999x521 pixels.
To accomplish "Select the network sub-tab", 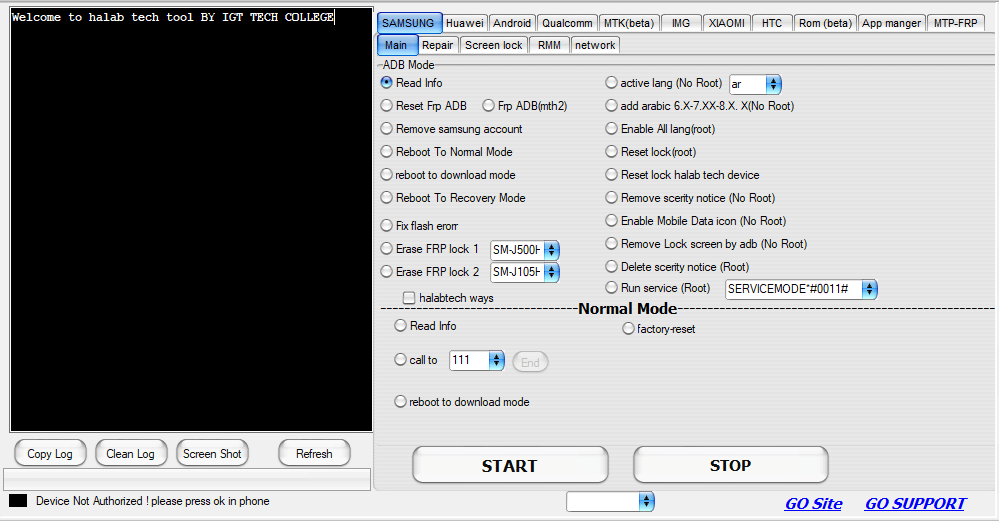I will click(x=595, y=46).
